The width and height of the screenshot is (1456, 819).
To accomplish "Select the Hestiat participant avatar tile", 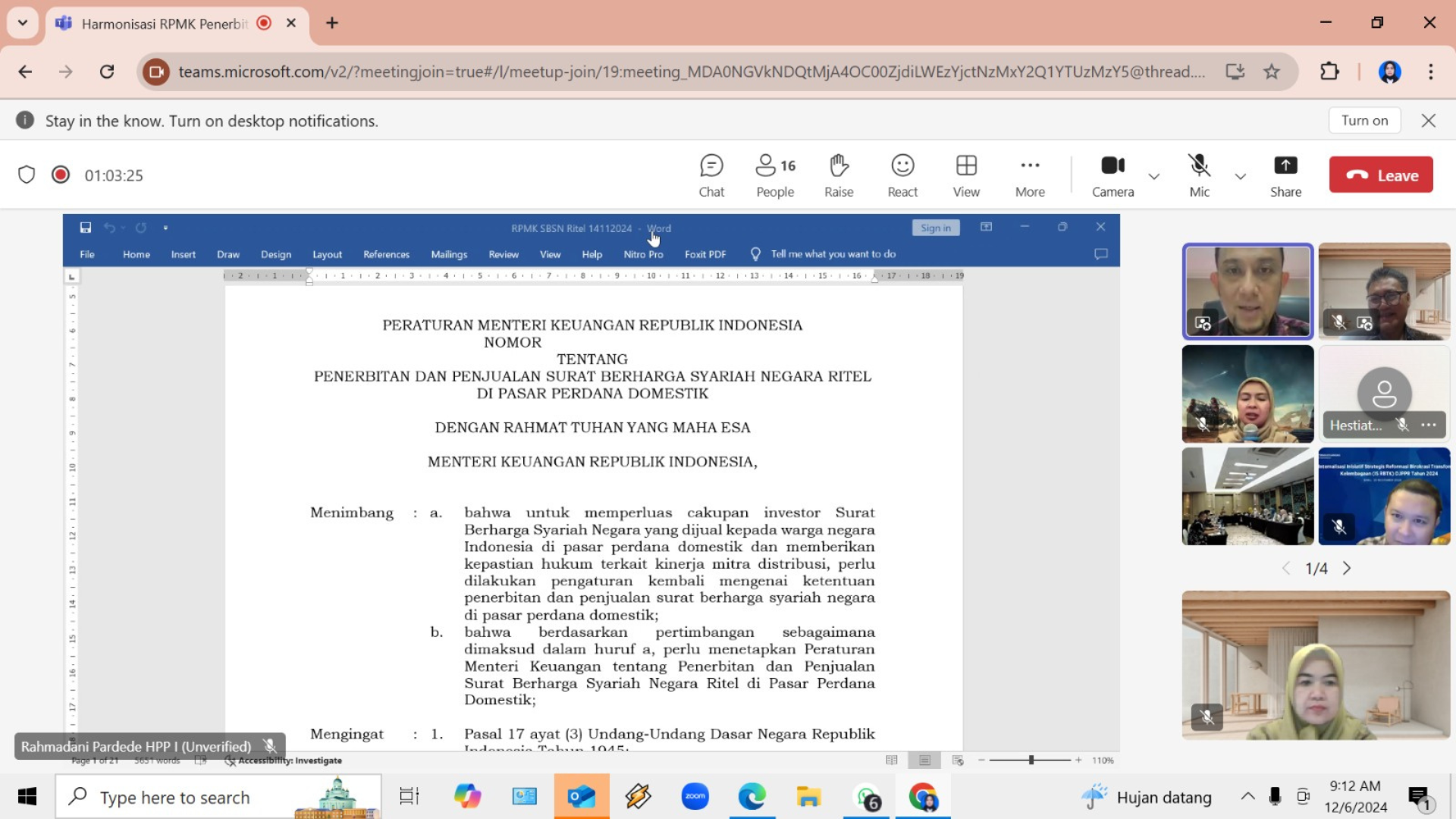I will 1384,394.
